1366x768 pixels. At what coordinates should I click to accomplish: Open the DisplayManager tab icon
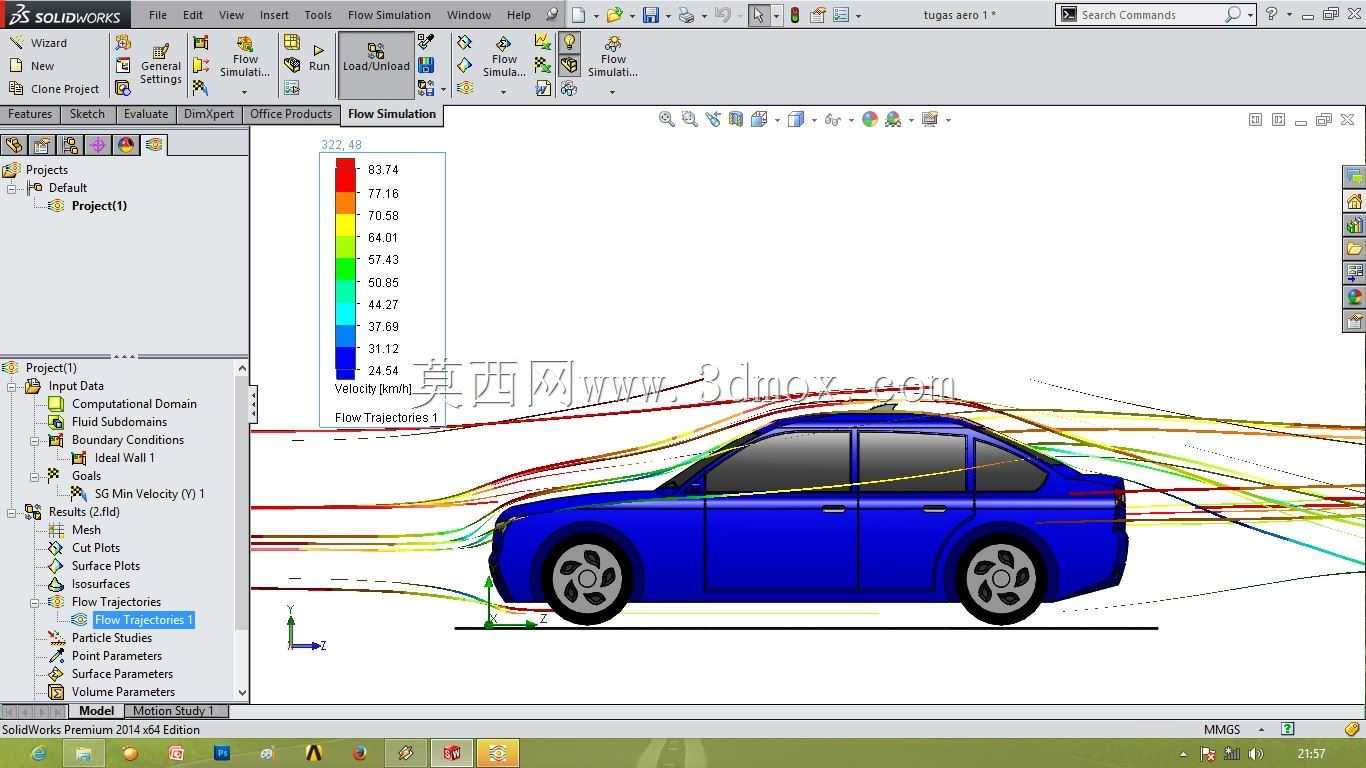pos(126,145)
